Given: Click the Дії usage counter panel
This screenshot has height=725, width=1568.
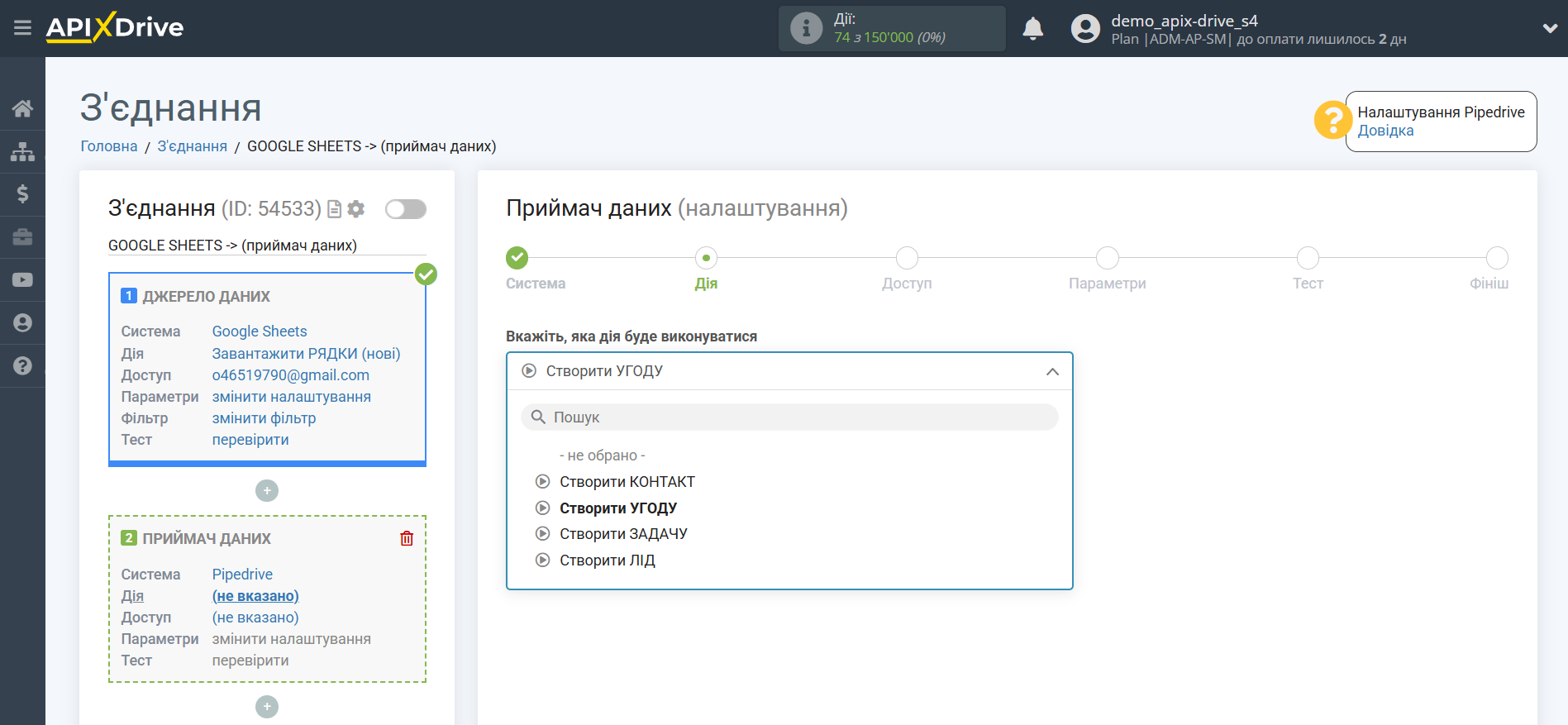Looking at the screenshot, I should pos(892,28).
